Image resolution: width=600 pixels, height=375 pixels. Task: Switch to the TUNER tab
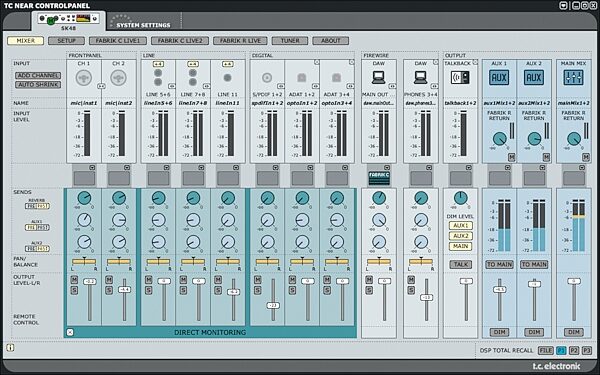(x=290, y=41)
